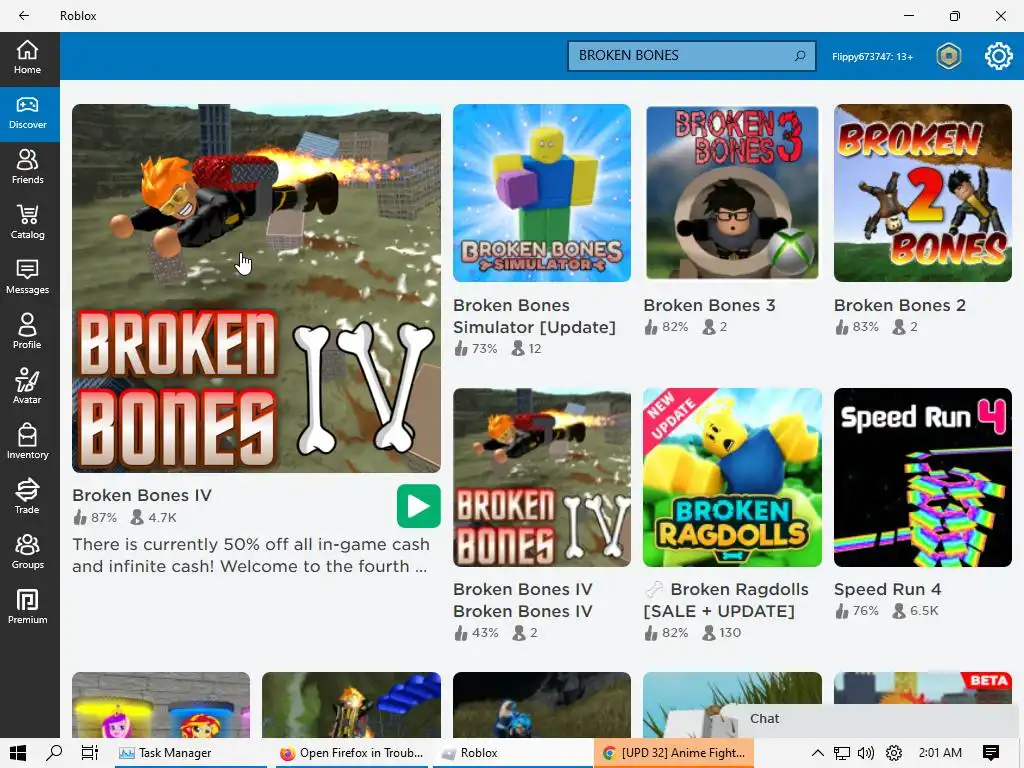Open the Speed Run 4 thumbnail
1024x768 pixels.
point(923,477)
